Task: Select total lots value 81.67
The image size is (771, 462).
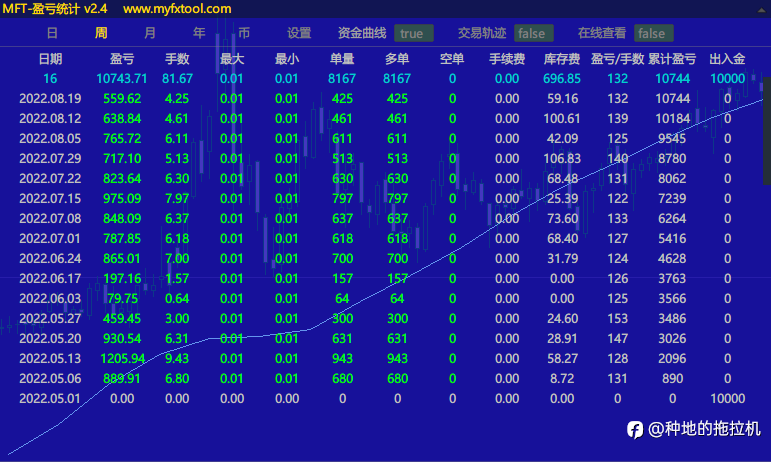Action: point(178,79)
